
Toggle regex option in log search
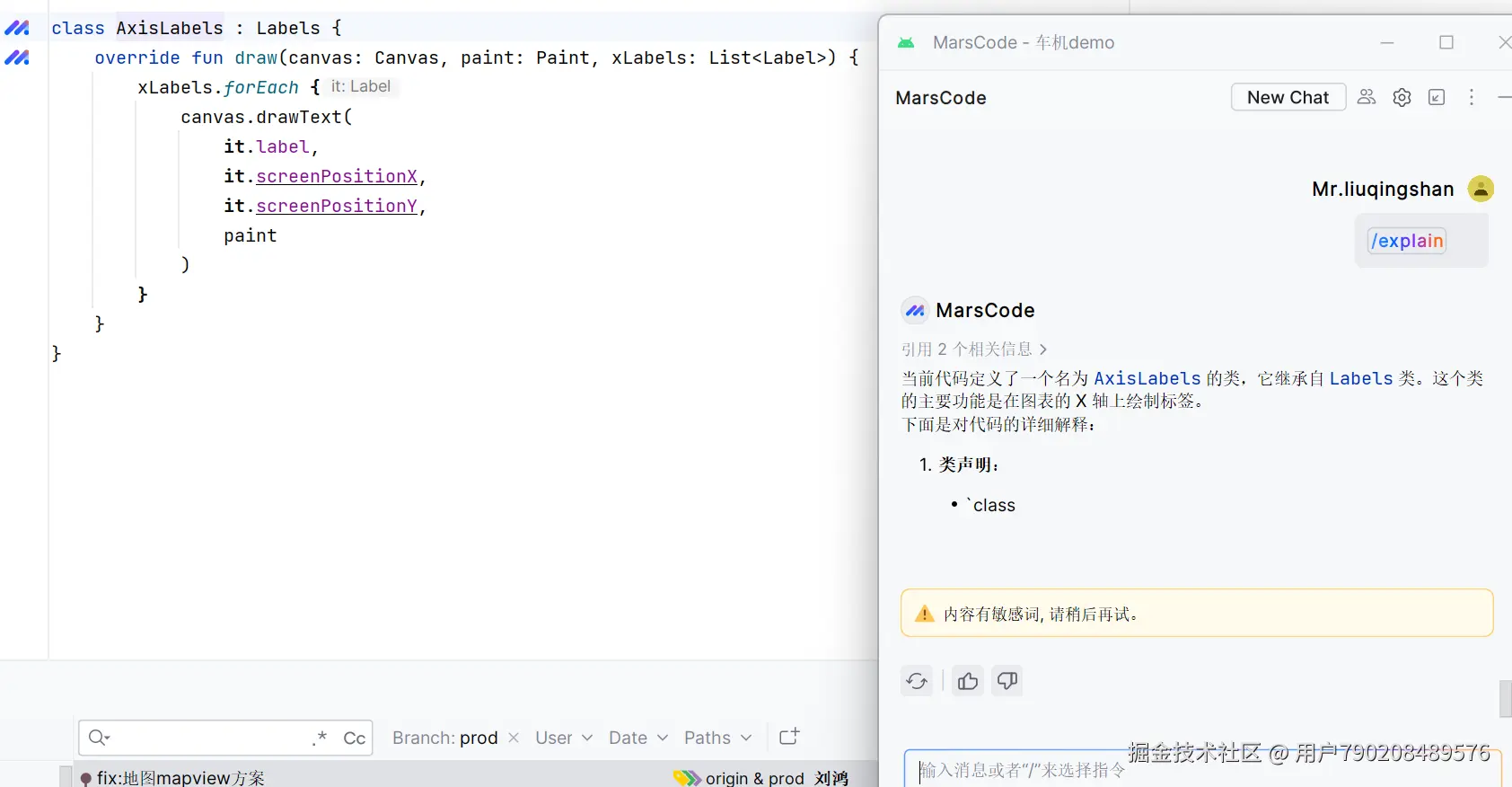[x=320, y=738]
